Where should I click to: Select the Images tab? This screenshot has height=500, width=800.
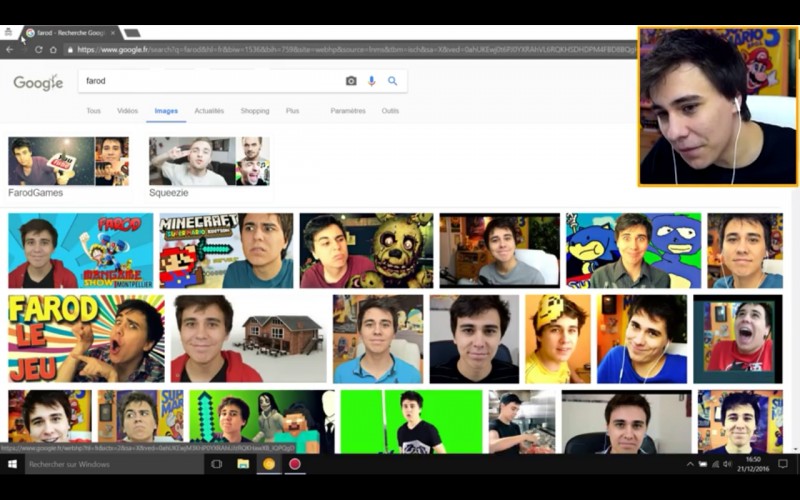click(x=166, y=111)
